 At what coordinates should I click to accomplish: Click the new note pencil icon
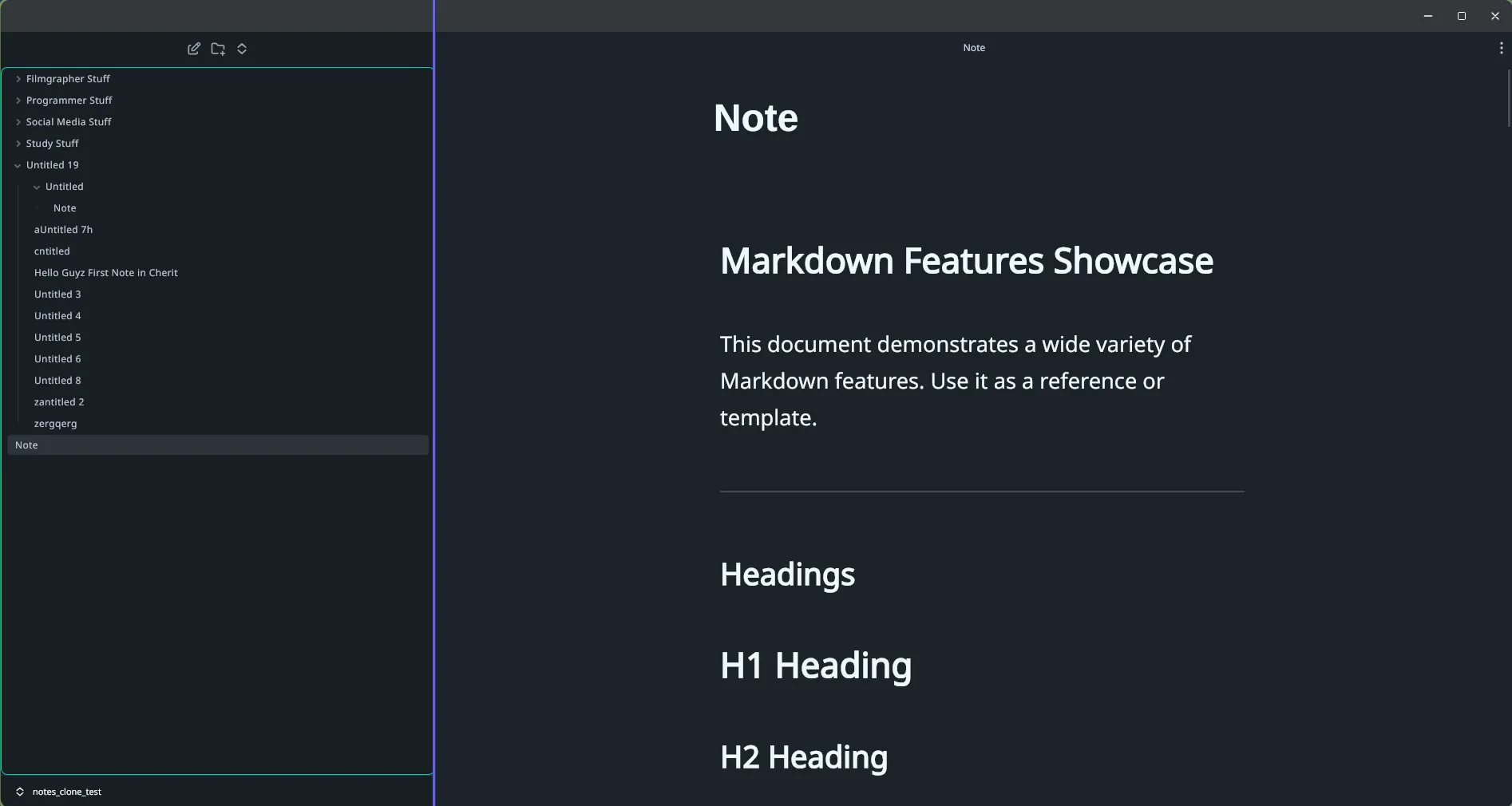pyautogui.click(x=193, y=49)
